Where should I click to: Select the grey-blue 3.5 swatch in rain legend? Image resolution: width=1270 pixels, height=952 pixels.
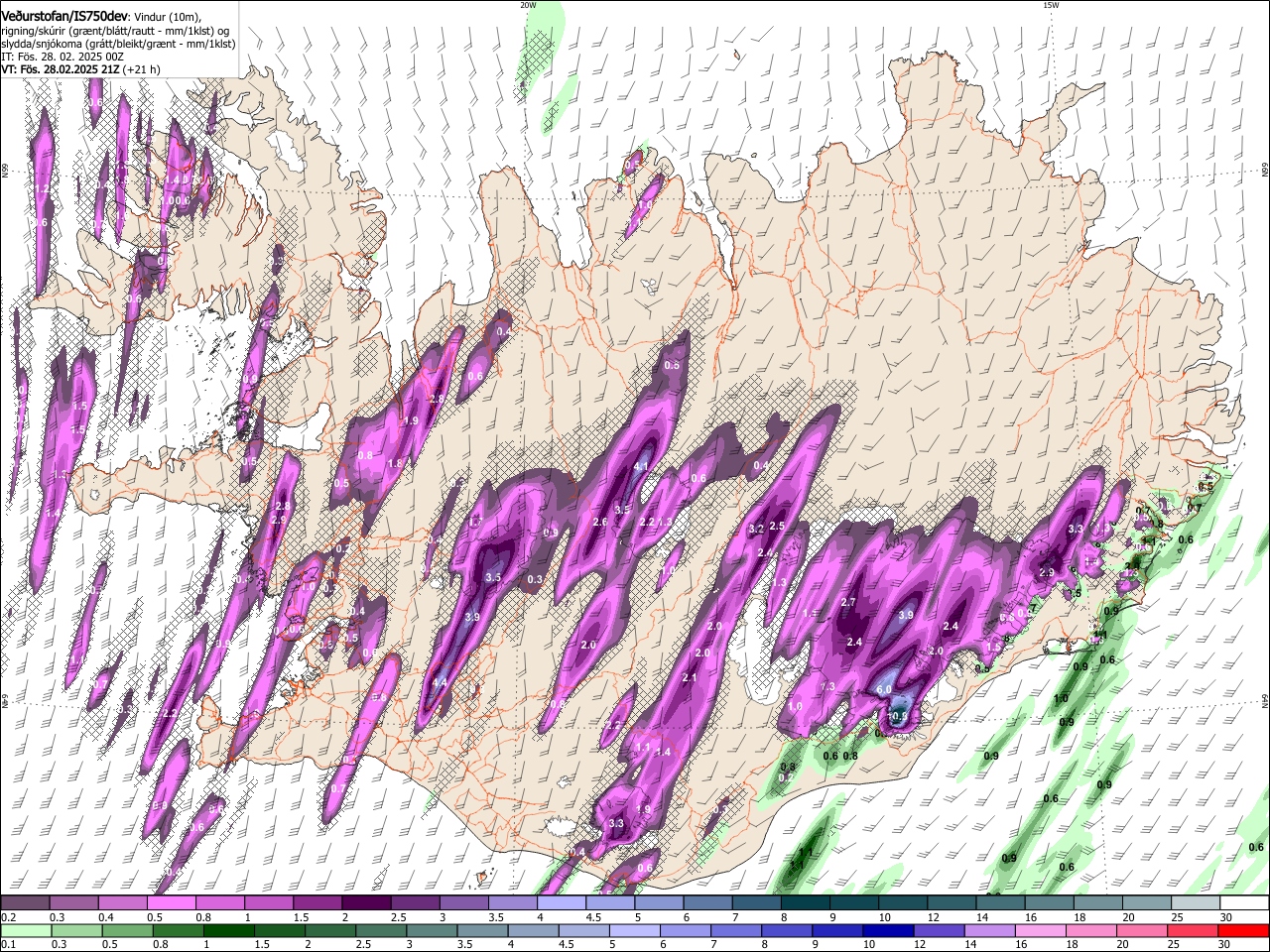(482, 930)
